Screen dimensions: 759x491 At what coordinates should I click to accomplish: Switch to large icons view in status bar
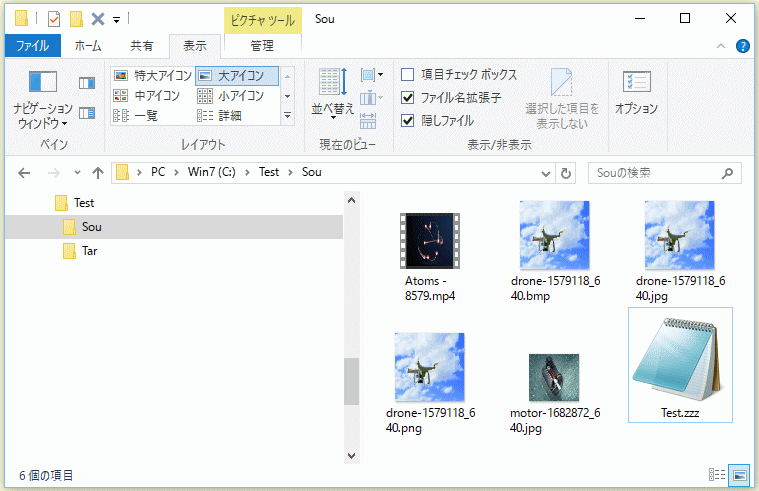739,475
